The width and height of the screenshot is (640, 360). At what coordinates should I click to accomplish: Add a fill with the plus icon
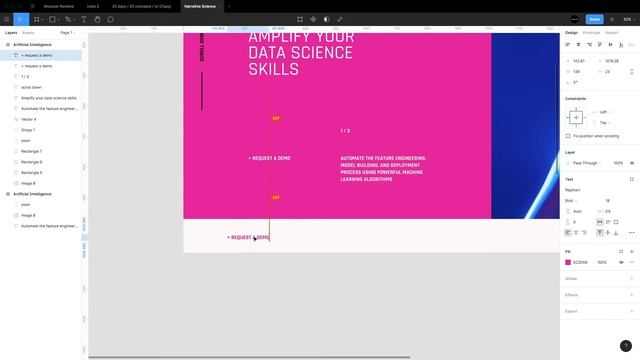pyautogui.click(x=631, y=252)
